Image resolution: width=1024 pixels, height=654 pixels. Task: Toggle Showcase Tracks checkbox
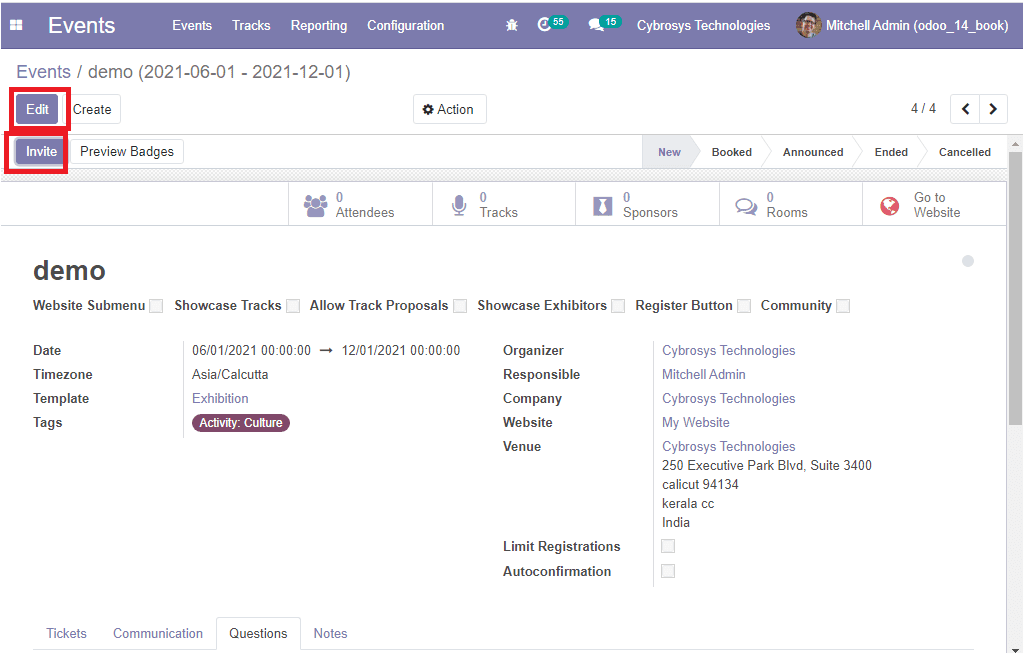click(x=293, y=306)
